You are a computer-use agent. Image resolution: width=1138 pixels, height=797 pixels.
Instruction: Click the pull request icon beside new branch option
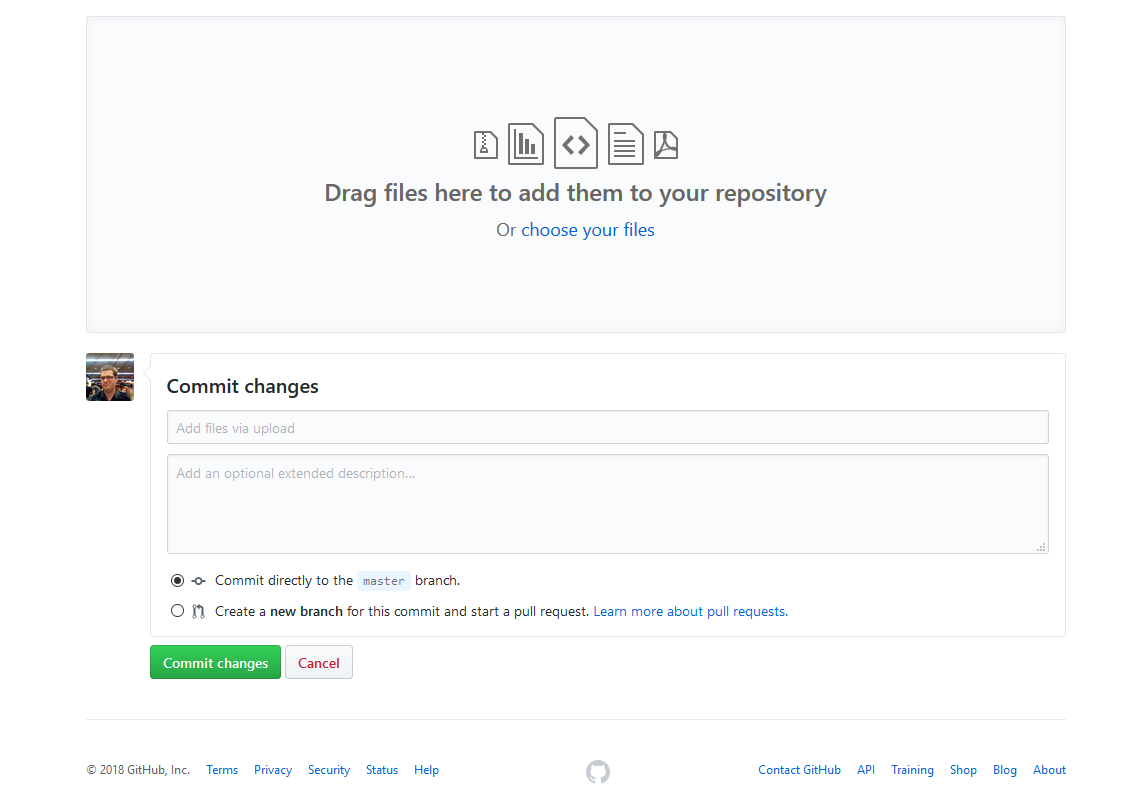click(199, 610)
